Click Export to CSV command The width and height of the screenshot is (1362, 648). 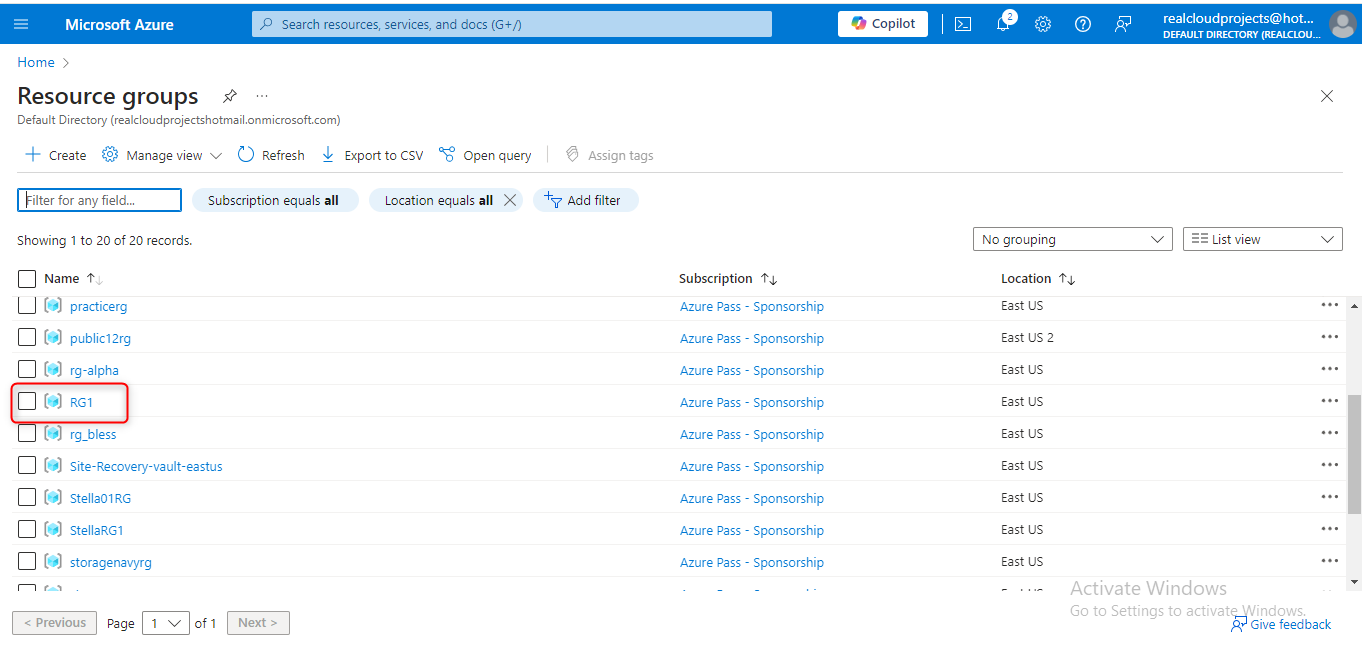pyautogui.click(x=372, y=155)
